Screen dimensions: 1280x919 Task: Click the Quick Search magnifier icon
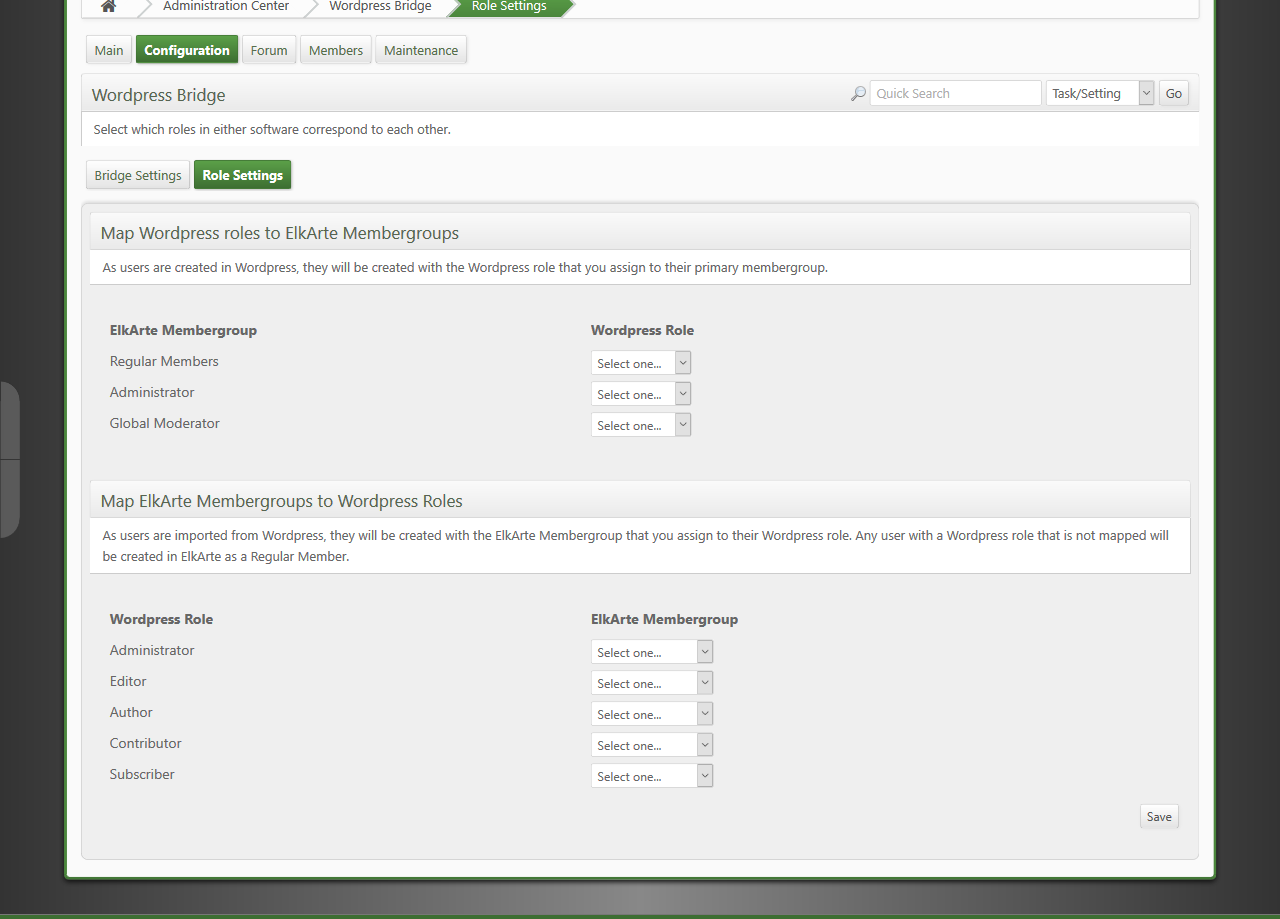[858, 94]
